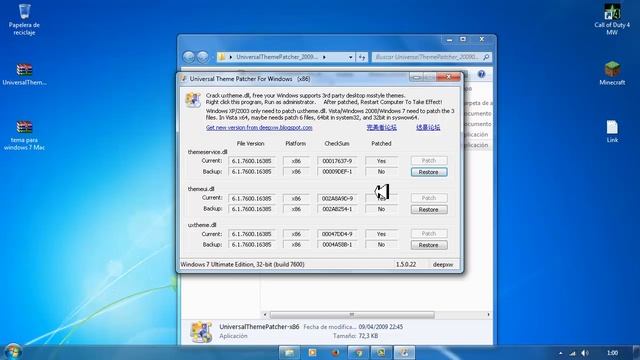
Task: Select tema para windows 7 Mac archive
Action: tap(24, 136)
